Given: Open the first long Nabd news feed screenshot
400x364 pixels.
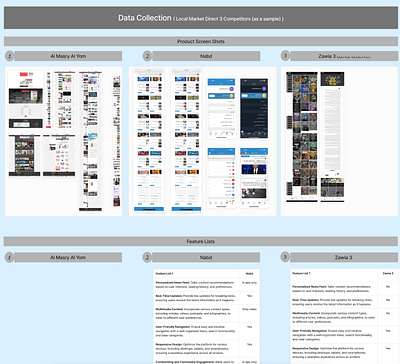Looking at the screenshot, I should pyautogui.click(x=149, y=141).
